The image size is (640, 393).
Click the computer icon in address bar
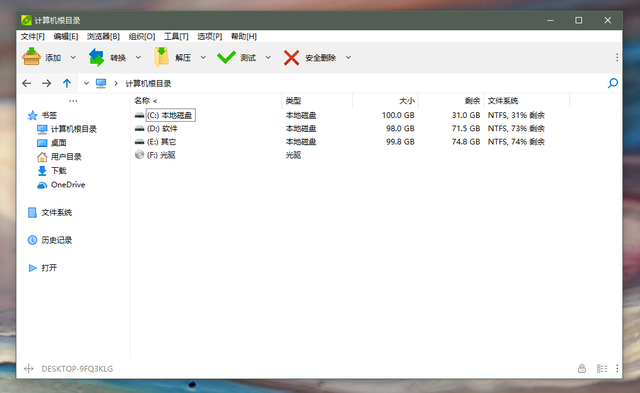coord(101,83)
